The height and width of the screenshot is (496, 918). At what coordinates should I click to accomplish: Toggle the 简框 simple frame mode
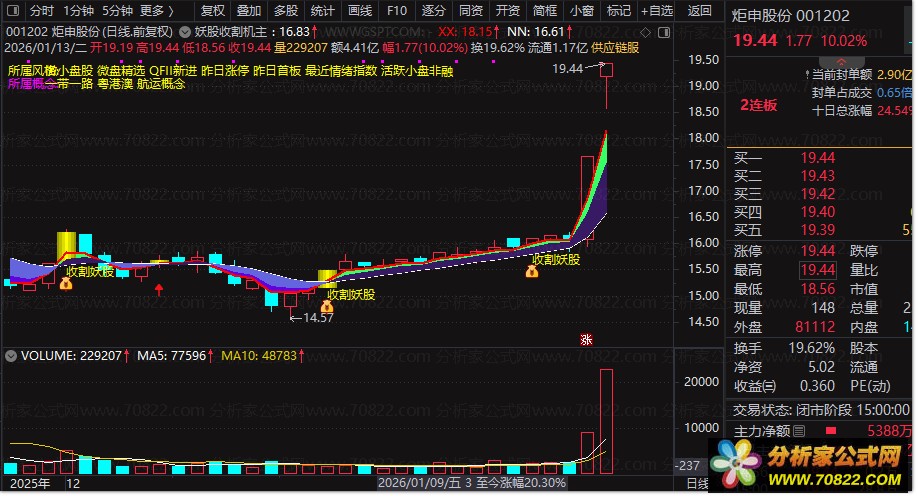[x=544, y=11]
